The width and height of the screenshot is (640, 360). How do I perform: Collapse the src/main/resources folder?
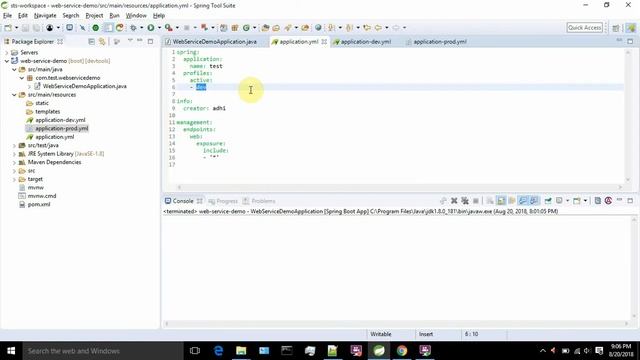point(14,95)
